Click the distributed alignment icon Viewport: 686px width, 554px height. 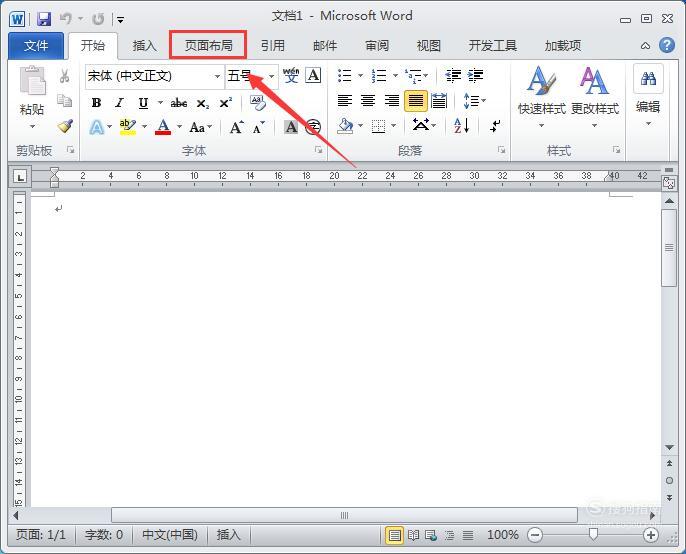[439, 101]
